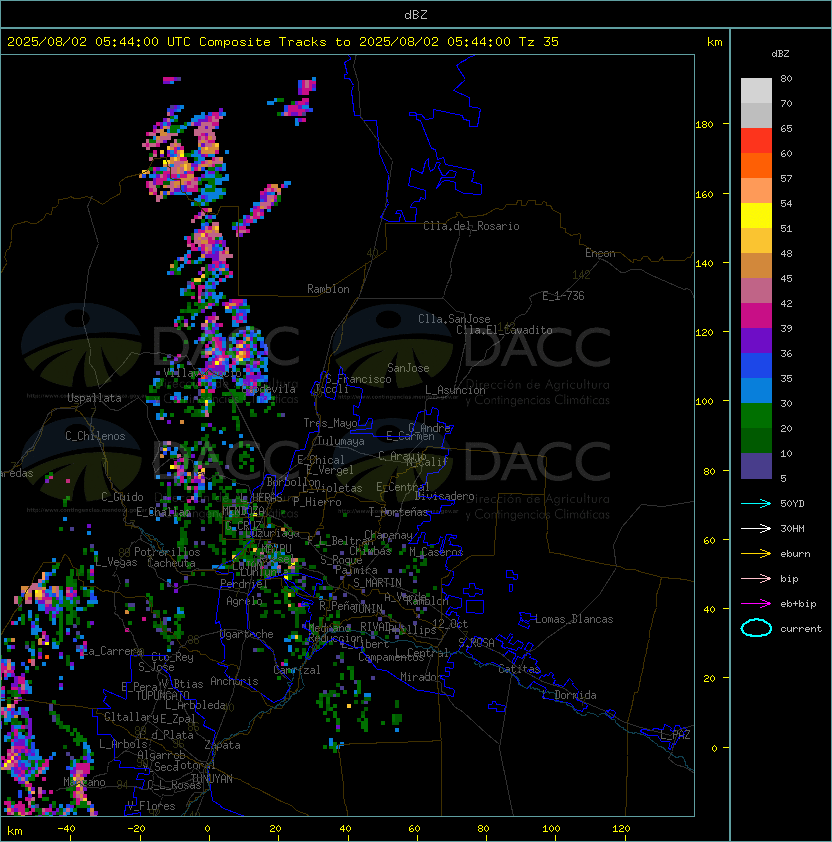Image resolution: width=832 pixels, height=842 pixels.
Task: Select the Potrerillos map label
Action: coord(167,552)
